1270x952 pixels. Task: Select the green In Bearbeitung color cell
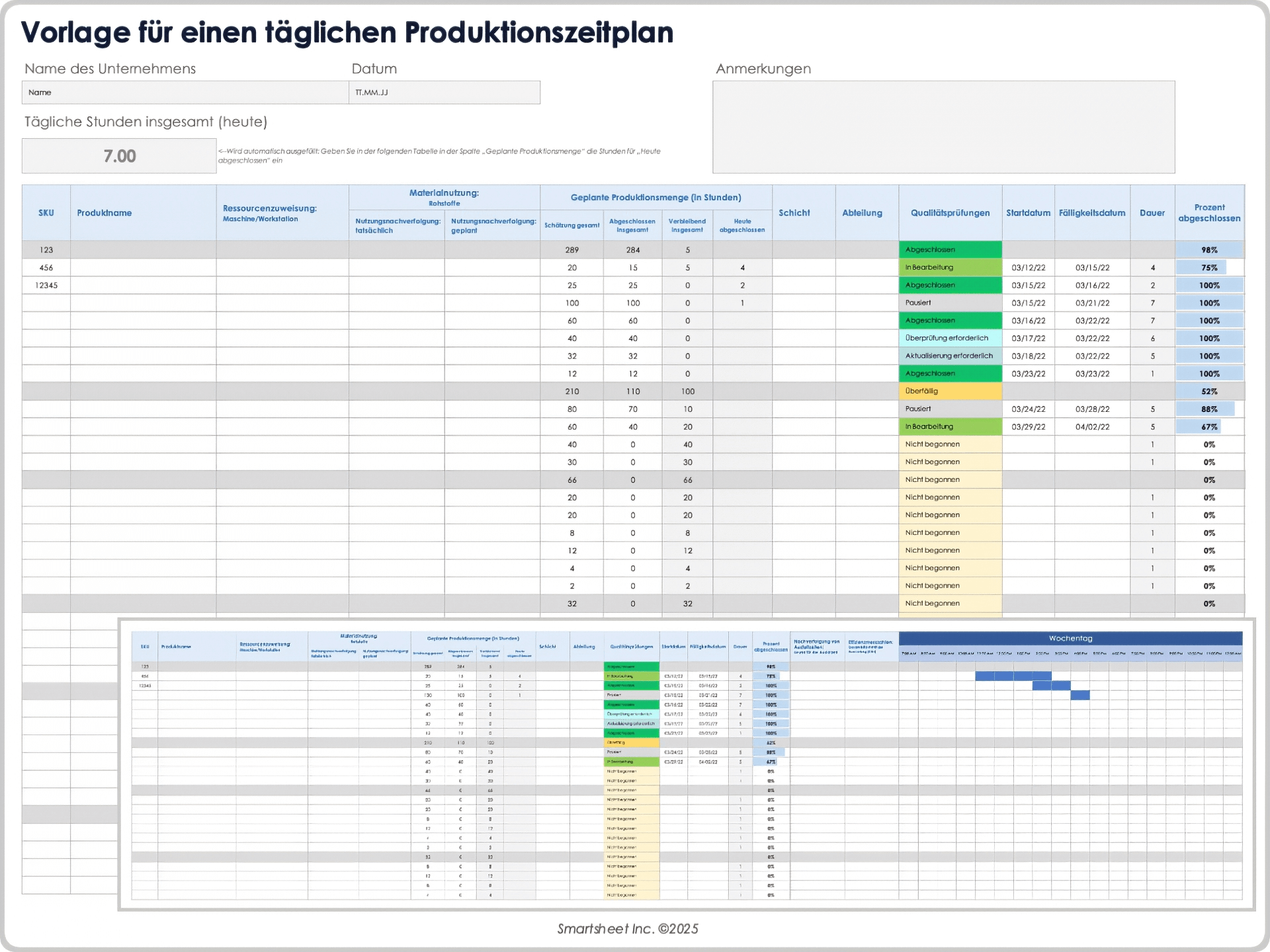[x=950, y=426]
